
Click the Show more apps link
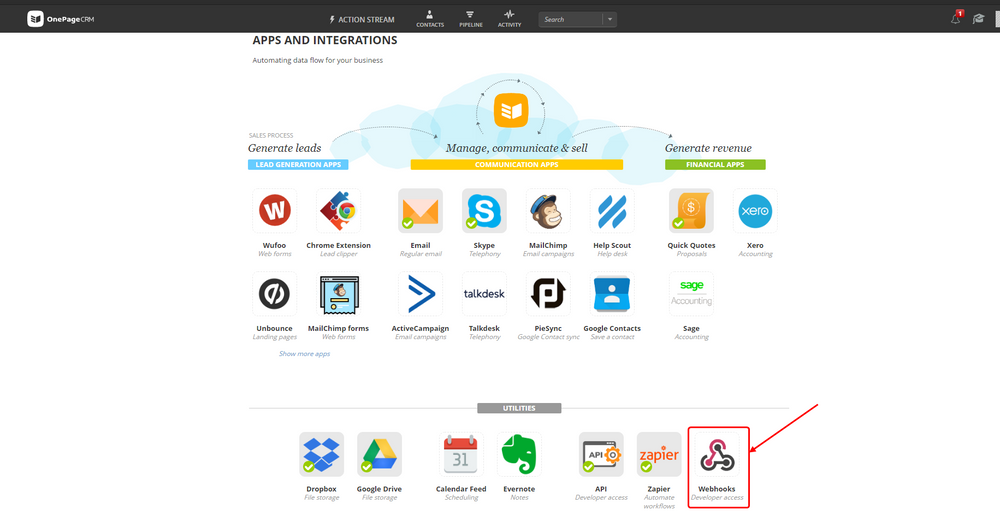pyautogui.click(x=304, y=353)
